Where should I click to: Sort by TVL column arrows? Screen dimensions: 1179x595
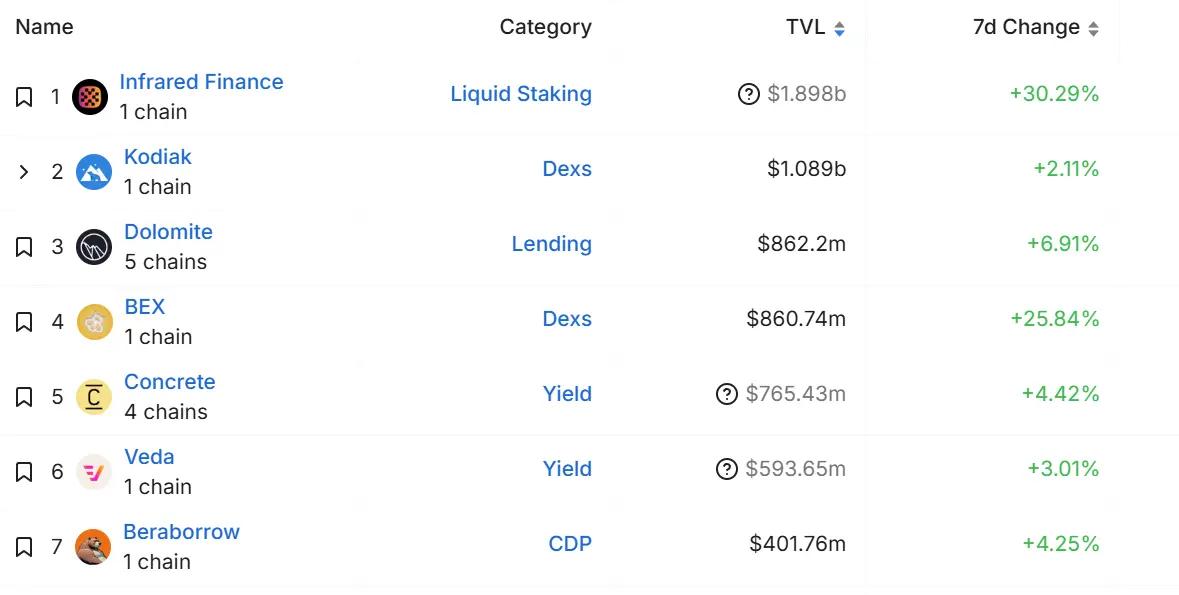coord(839,29)
